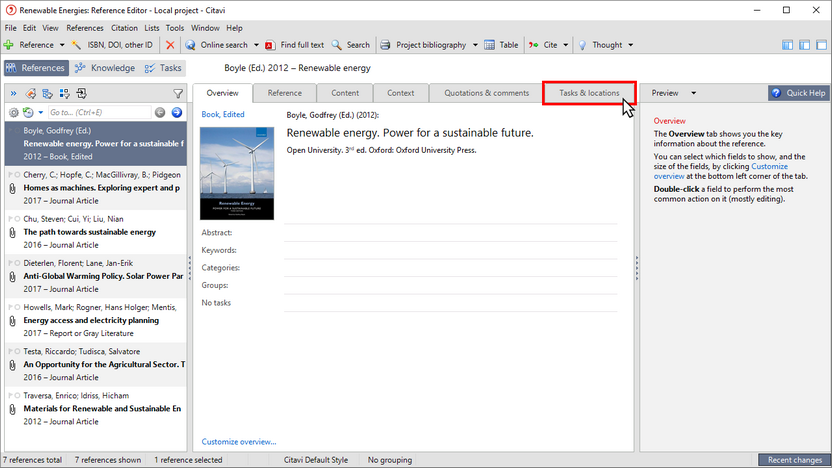The width and height of the screenshot is (832, 468).
Task: Open the Reference button dropdown arrow
Action: tap(62, 45)
